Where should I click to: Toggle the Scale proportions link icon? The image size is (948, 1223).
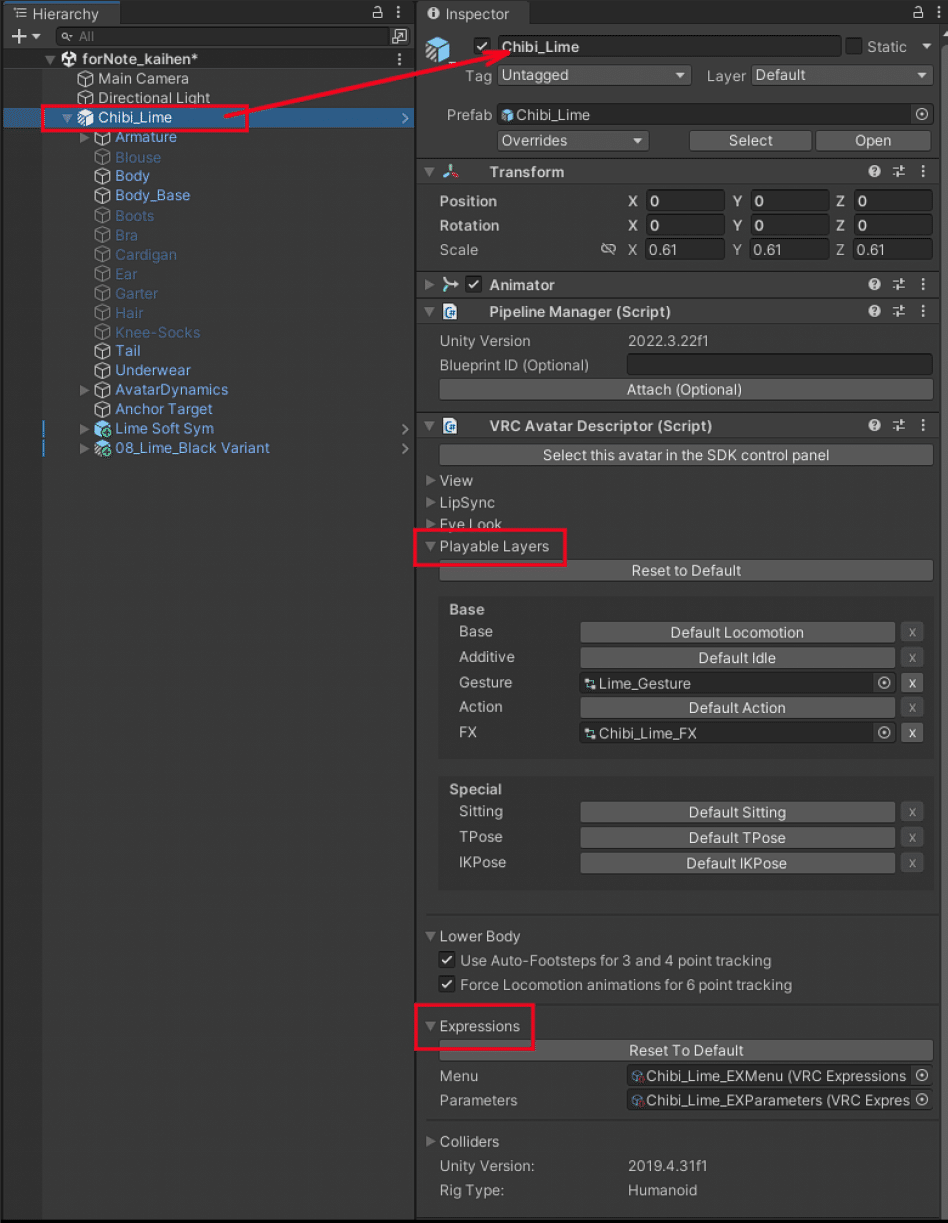click(608, 250)
